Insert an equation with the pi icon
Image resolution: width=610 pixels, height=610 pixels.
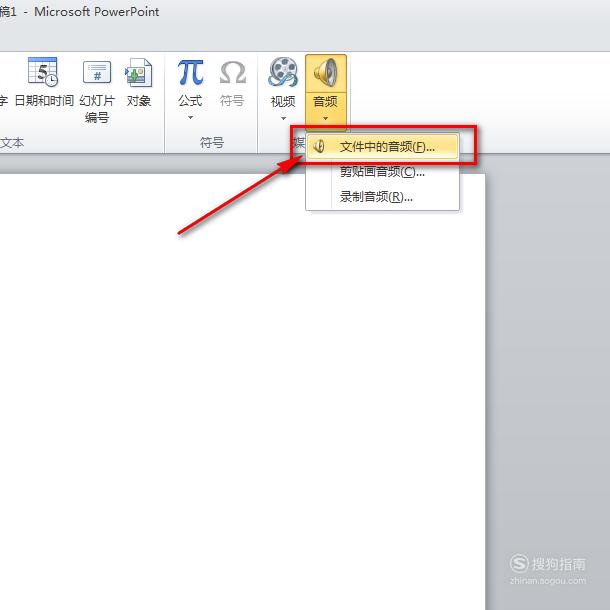[x=190, y=73]
